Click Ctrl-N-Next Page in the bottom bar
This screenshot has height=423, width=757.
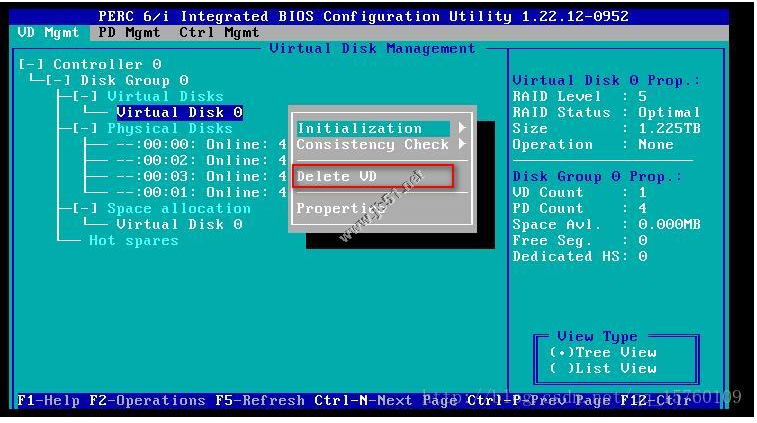[x=386, y=401]
